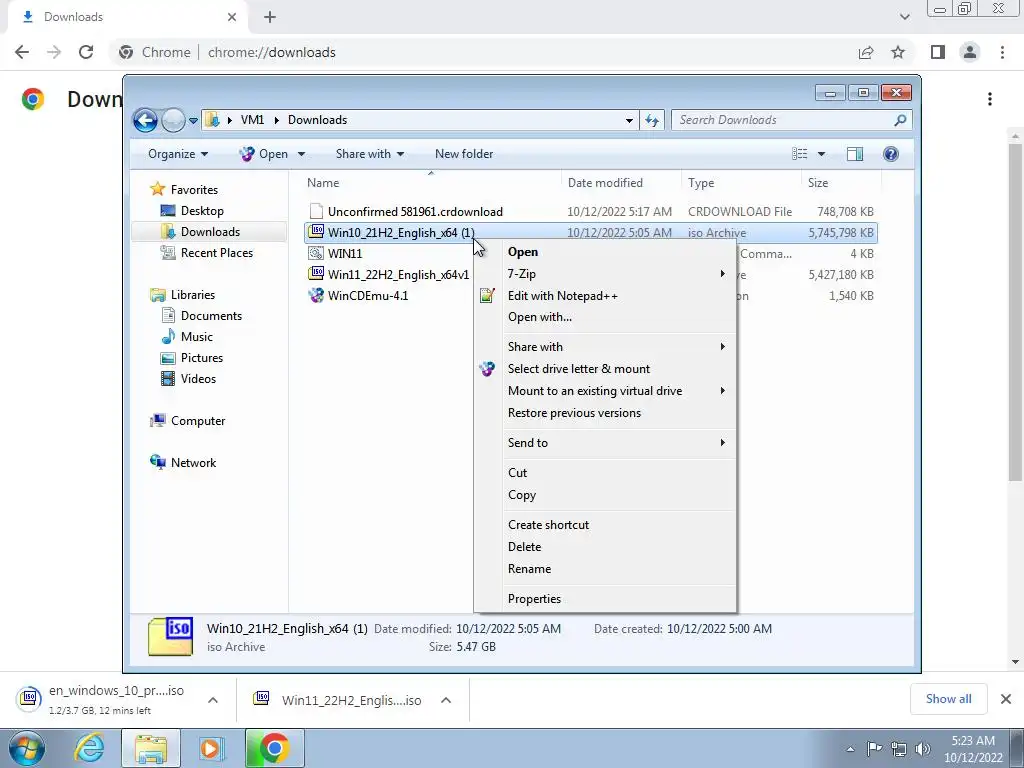The width and height of the screenshot is (1024, 768).
Task: Create a New folder
Action: (x=464, y=154)
